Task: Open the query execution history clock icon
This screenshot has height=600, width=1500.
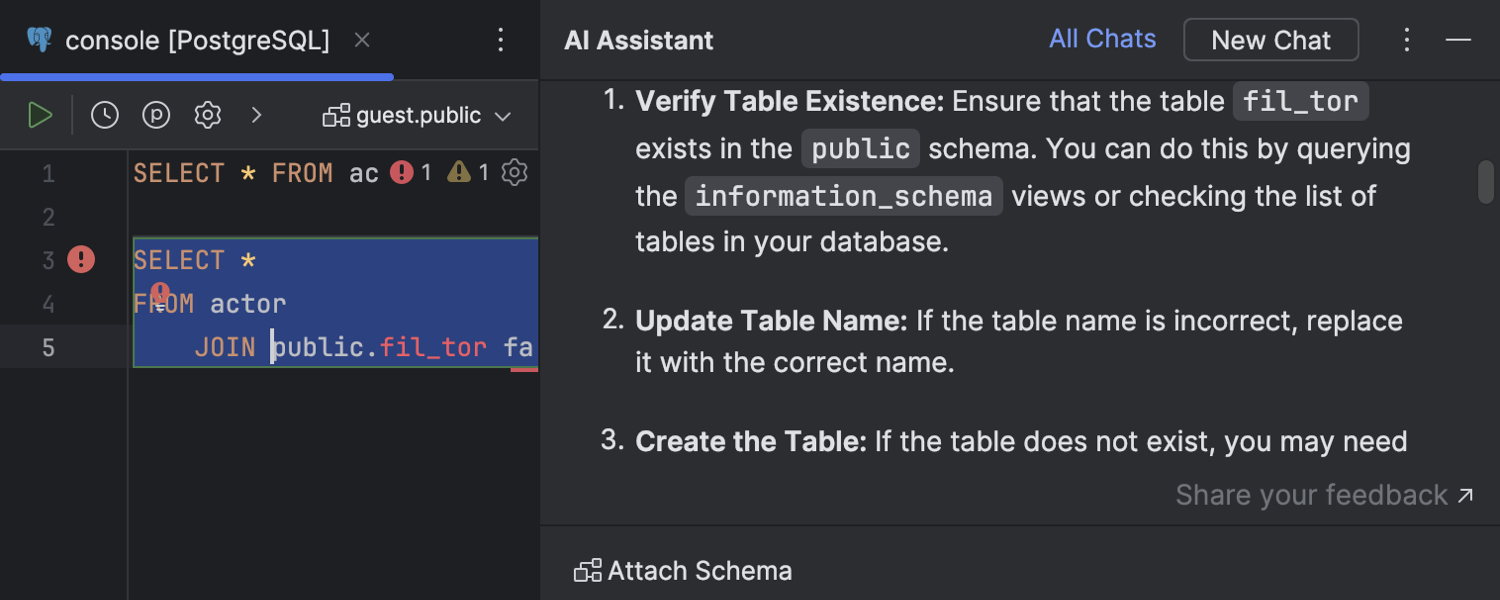Action: (x=104, y=114)
